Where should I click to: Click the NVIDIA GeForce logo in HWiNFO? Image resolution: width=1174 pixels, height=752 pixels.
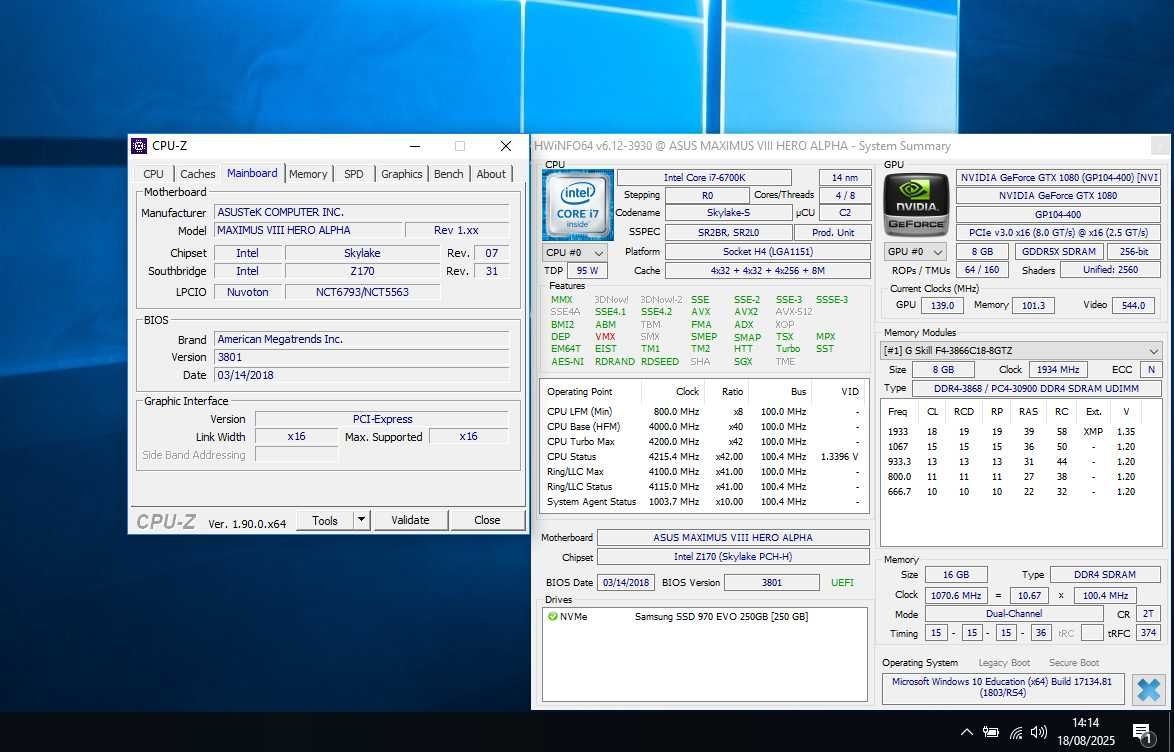coord(916,204)
